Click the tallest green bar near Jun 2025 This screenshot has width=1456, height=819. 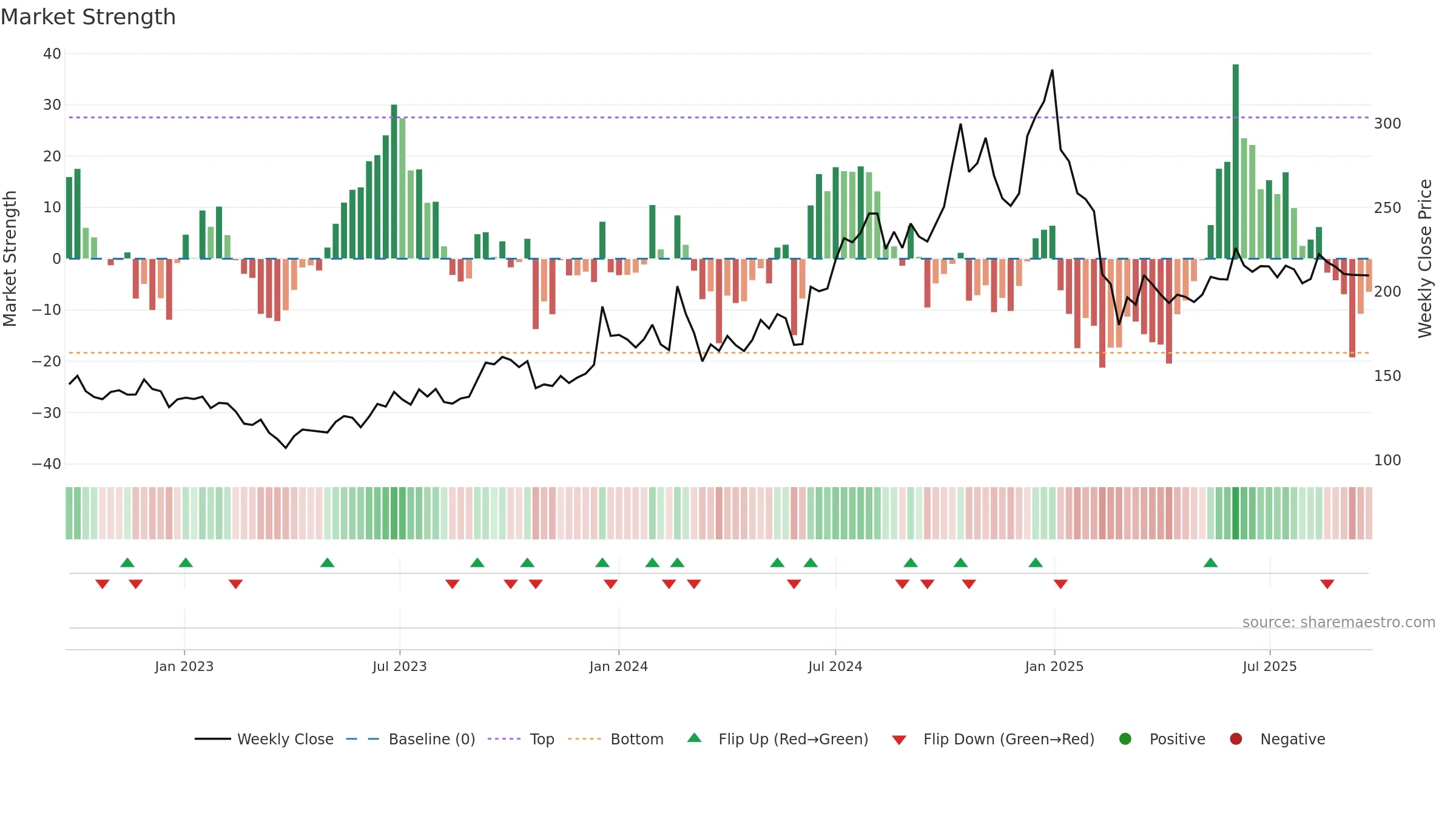[1236, 161]
